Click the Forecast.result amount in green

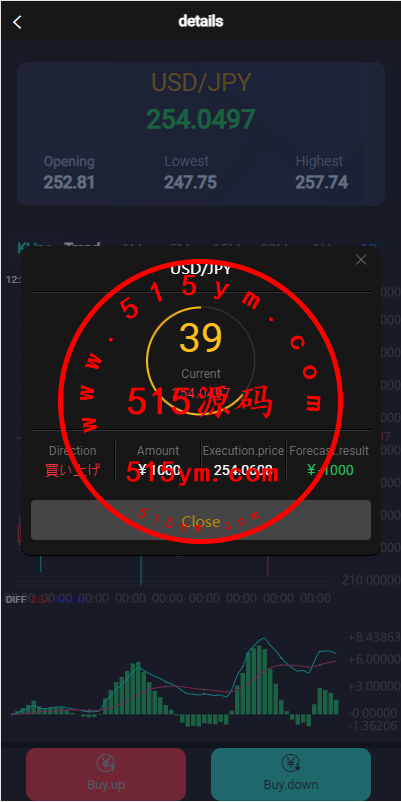(x=329, y=470)
